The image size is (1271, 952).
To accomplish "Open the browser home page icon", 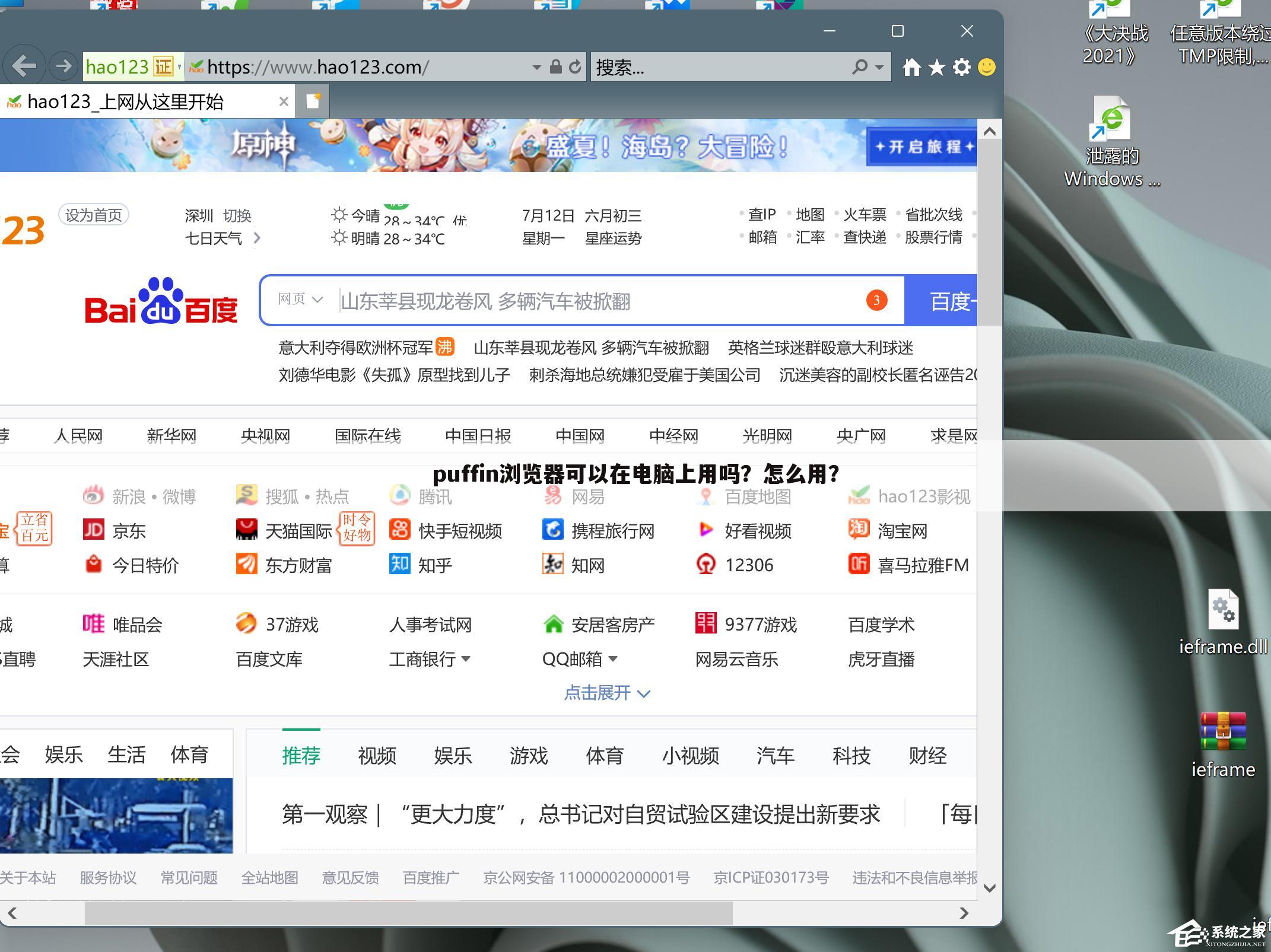I will (911, 67).
